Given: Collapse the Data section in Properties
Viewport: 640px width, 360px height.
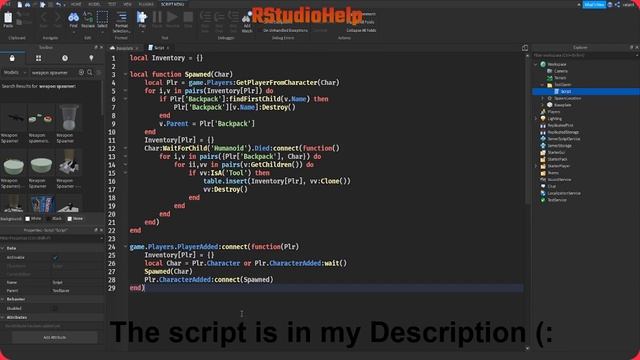Looking at the screenshot, I should [x=3, y=248].
